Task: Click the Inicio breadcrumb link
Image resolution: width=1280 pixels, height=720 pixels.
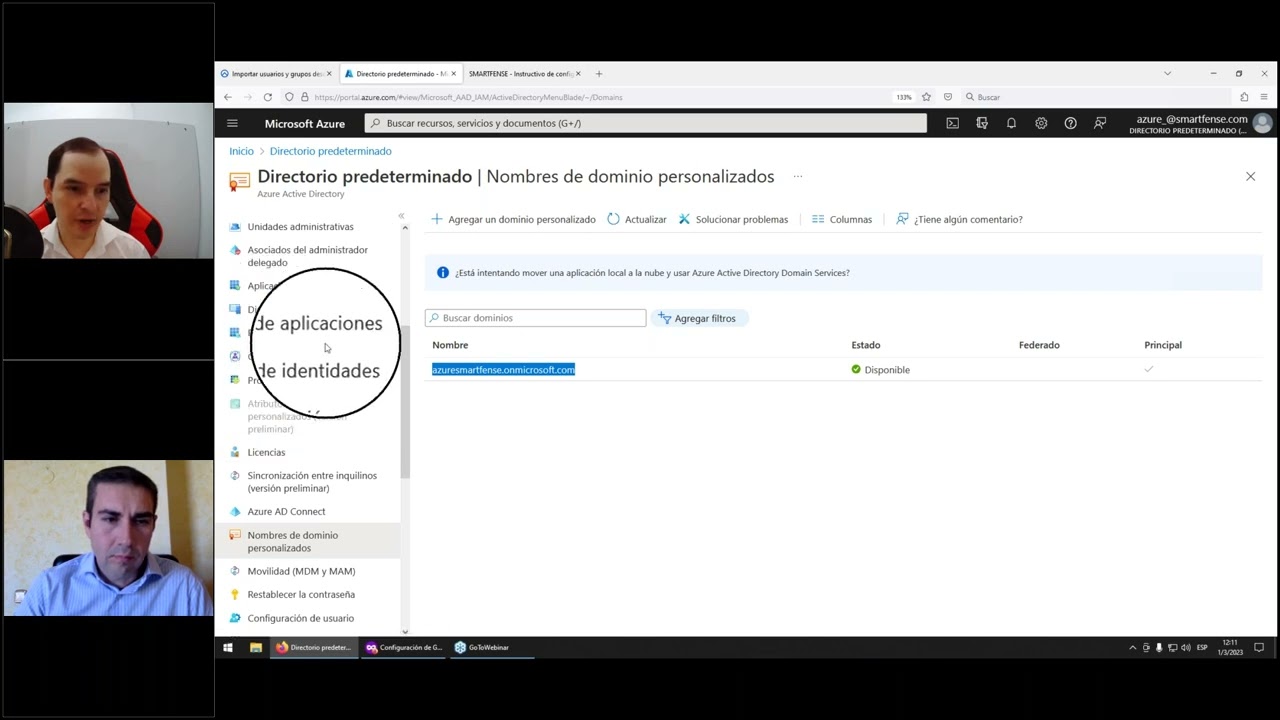Action: point(241,151)
